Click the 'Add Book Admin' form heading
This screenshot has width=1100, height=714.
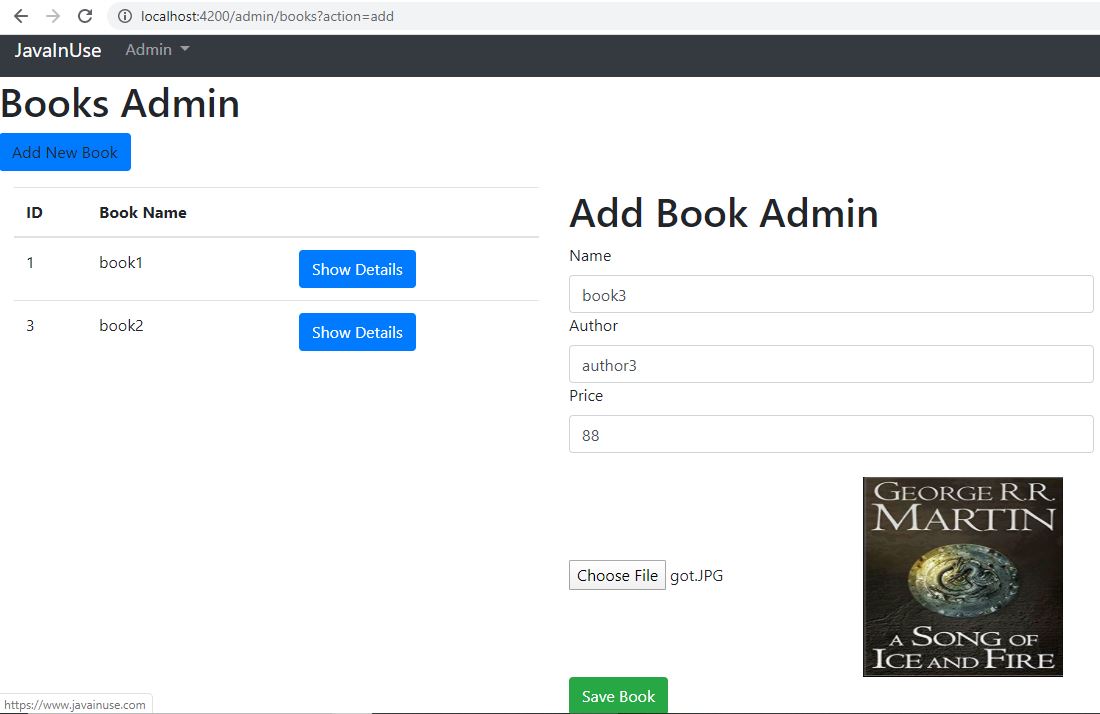(723, 213)
